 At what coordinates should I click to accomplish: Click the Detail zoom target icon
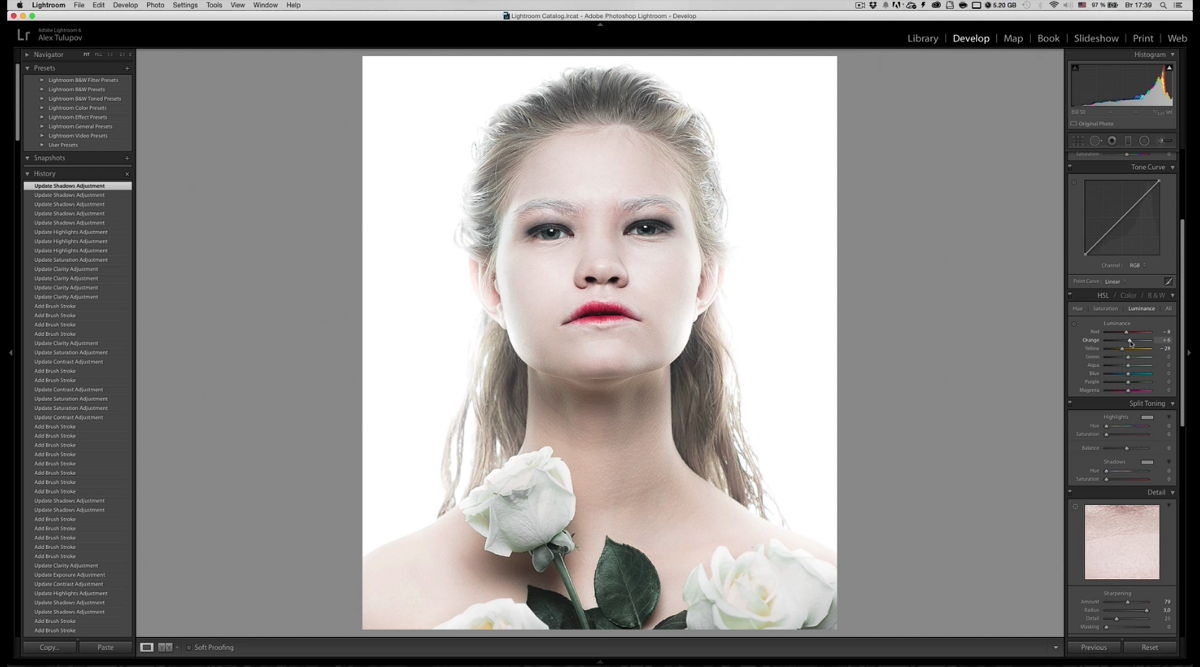[1075, 507]
